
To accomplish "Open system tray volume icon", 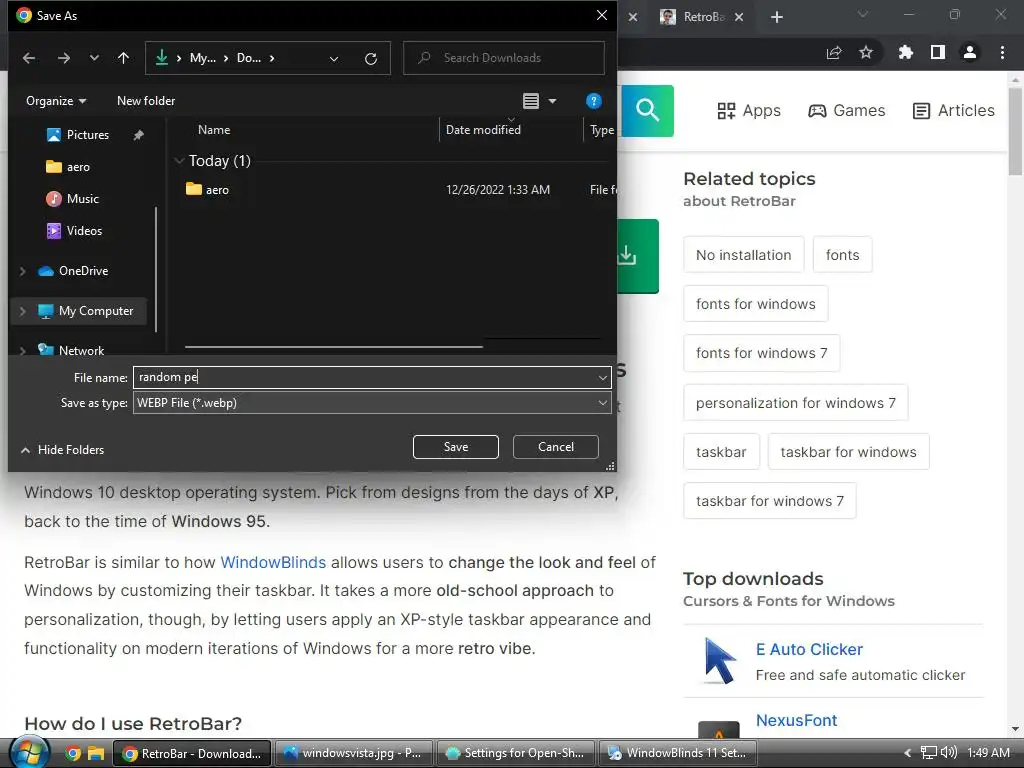I will [948, 753].
